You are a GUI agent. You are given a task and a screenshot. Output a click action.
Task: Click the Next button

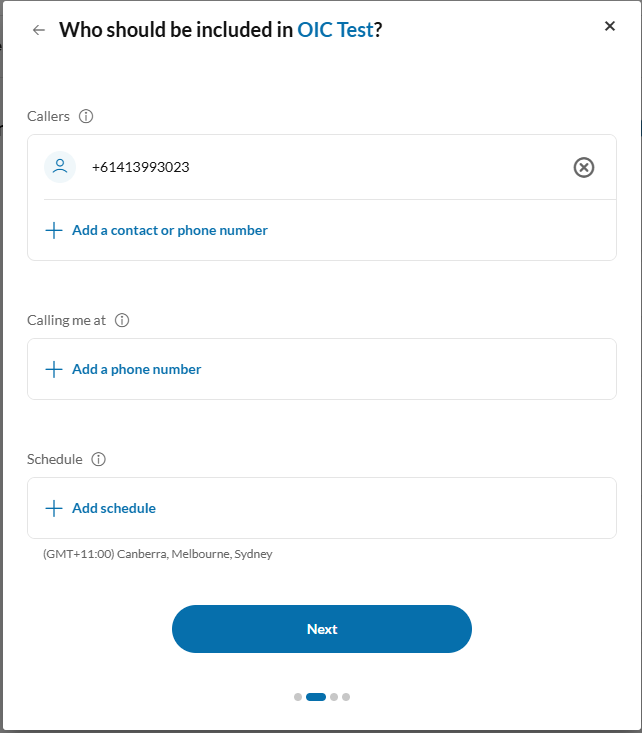tap(322, 629)
